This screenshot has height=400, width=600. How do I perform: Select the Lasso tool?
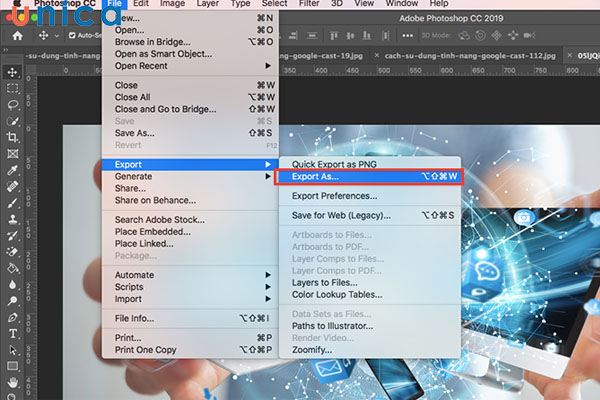click(x=13, y=104)
